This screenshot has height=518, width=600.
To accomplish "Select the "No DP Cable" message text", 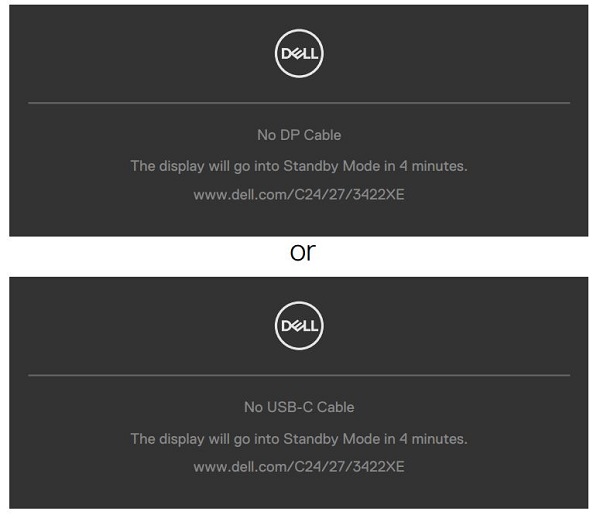I will coord(299,135).
